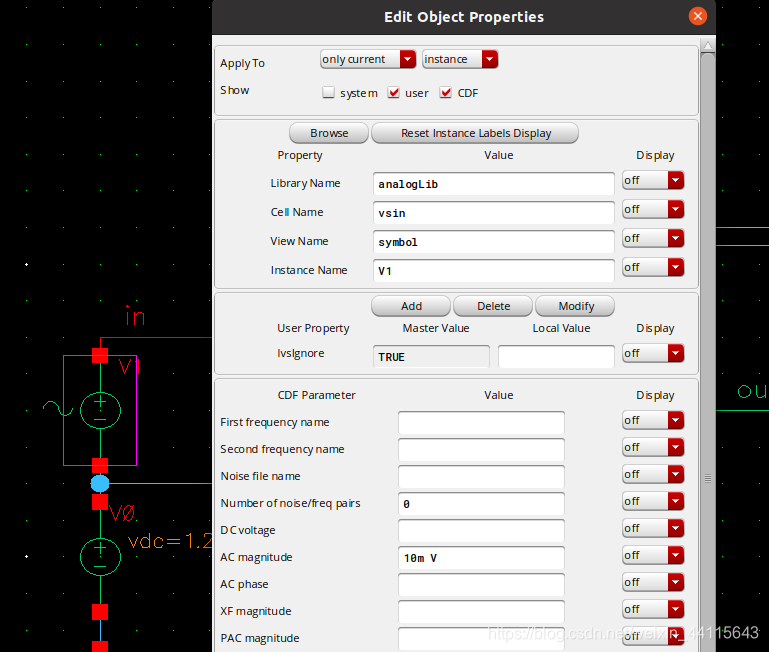The height and width of the screenshot is (652, 769).
Task: Click the Second frequency name field
Action: pyautogui.click(x=481, y=449)
